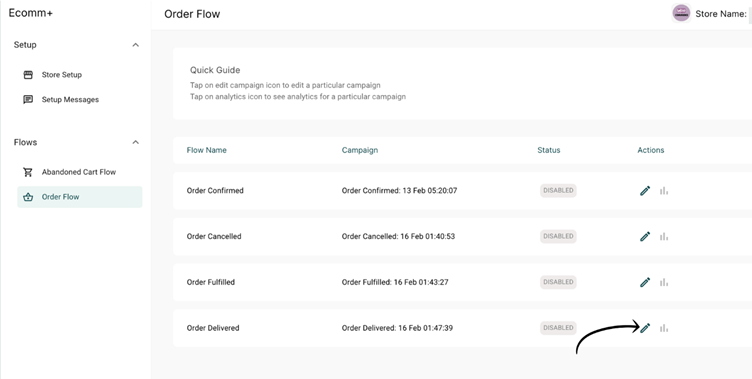752x379 pixels.
Task: View analytics for Order Fulfilled
Action: click(x=664, y=282)
